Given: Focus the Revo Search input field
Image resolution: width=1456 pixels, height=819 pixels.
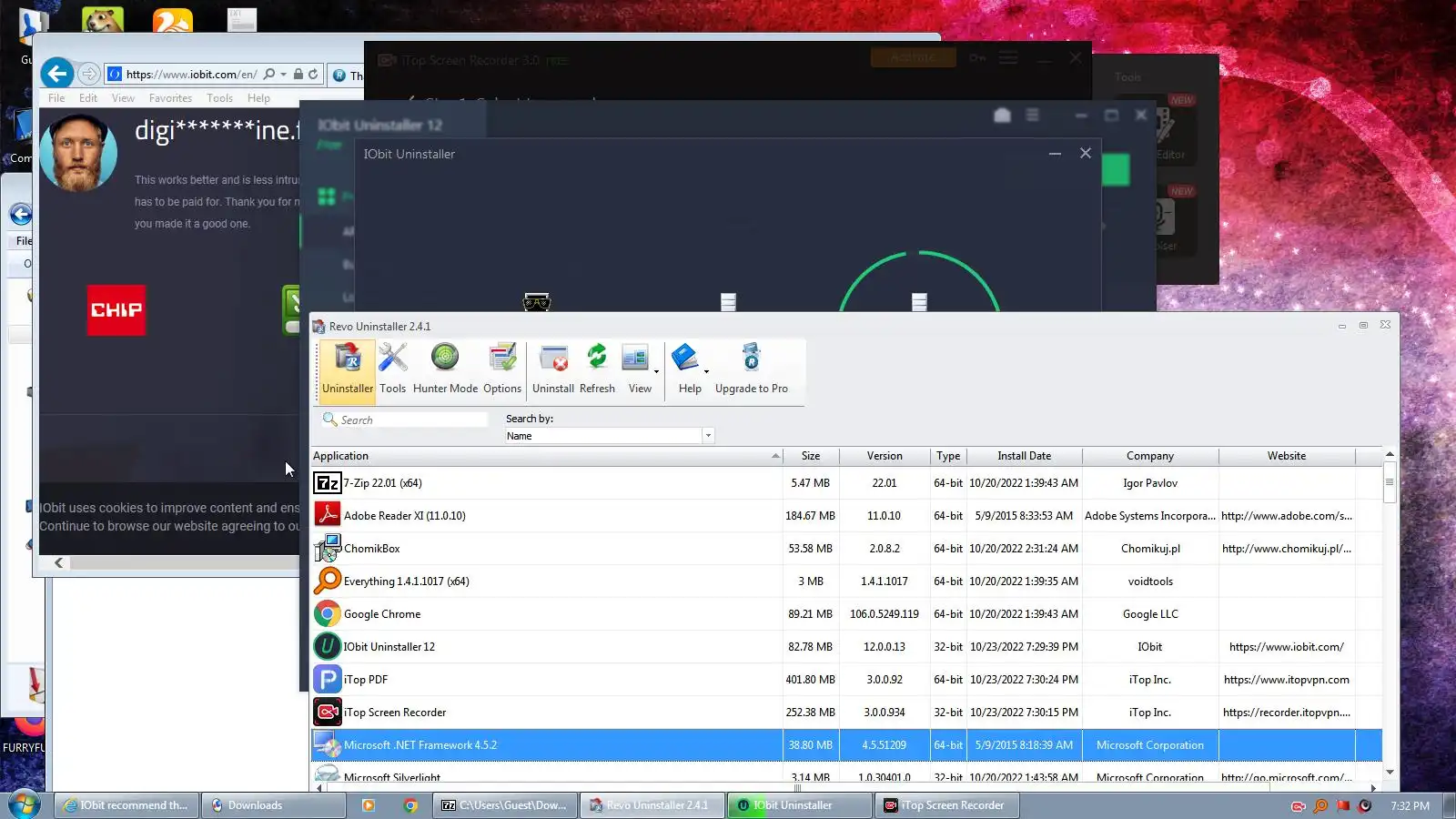Looking at the screenshot, I should pos(405,420).
